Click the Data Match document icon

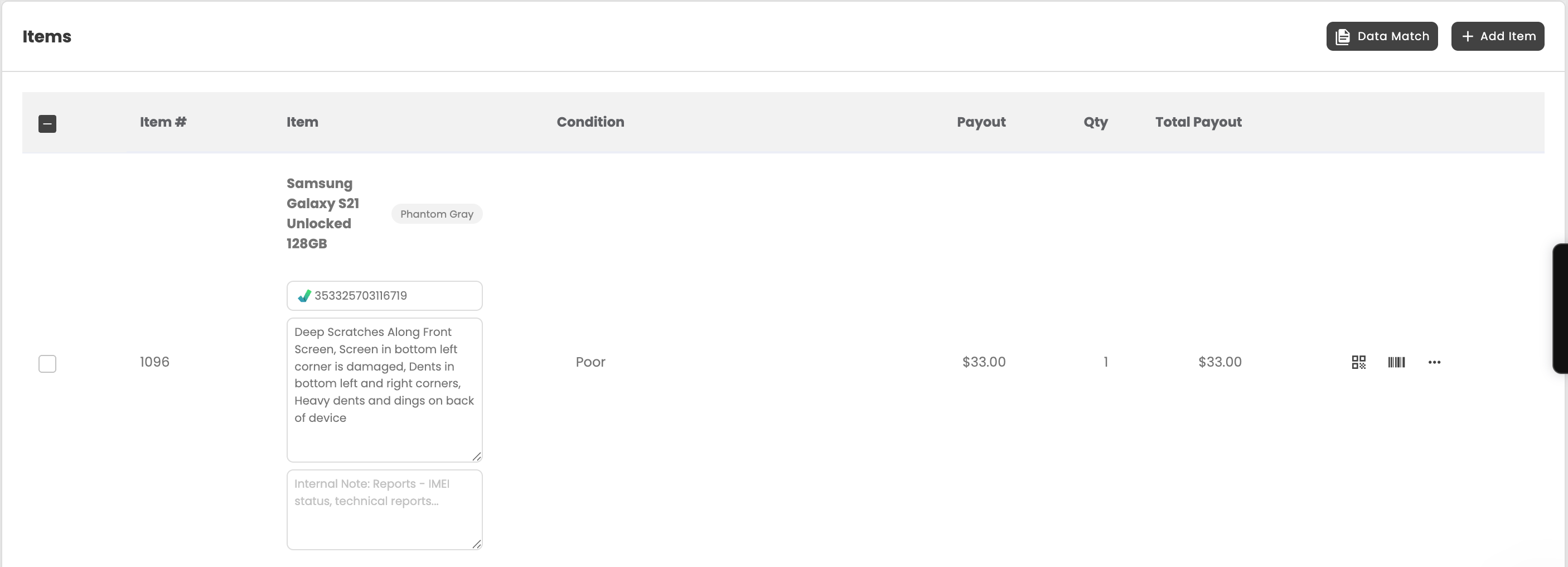pos(1342,36)
